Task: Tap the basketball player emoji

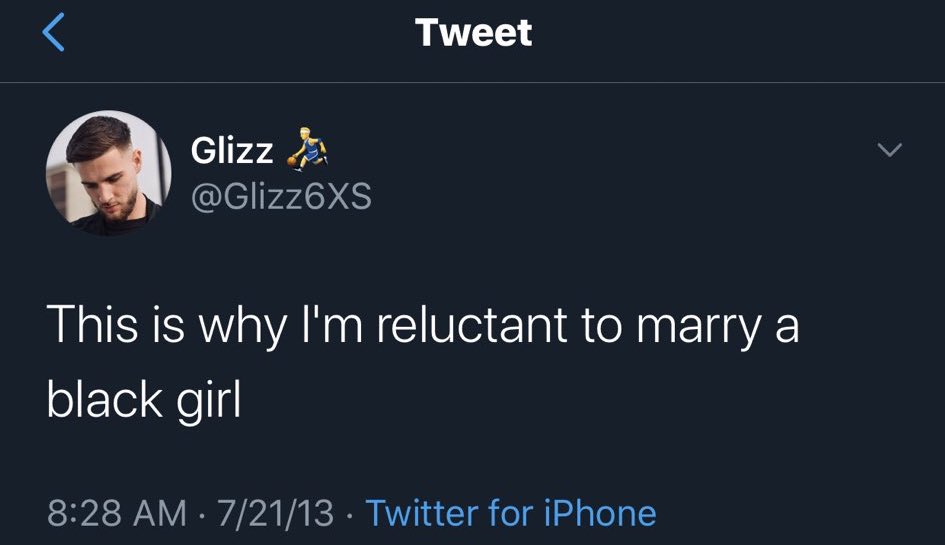Action: 307,149
